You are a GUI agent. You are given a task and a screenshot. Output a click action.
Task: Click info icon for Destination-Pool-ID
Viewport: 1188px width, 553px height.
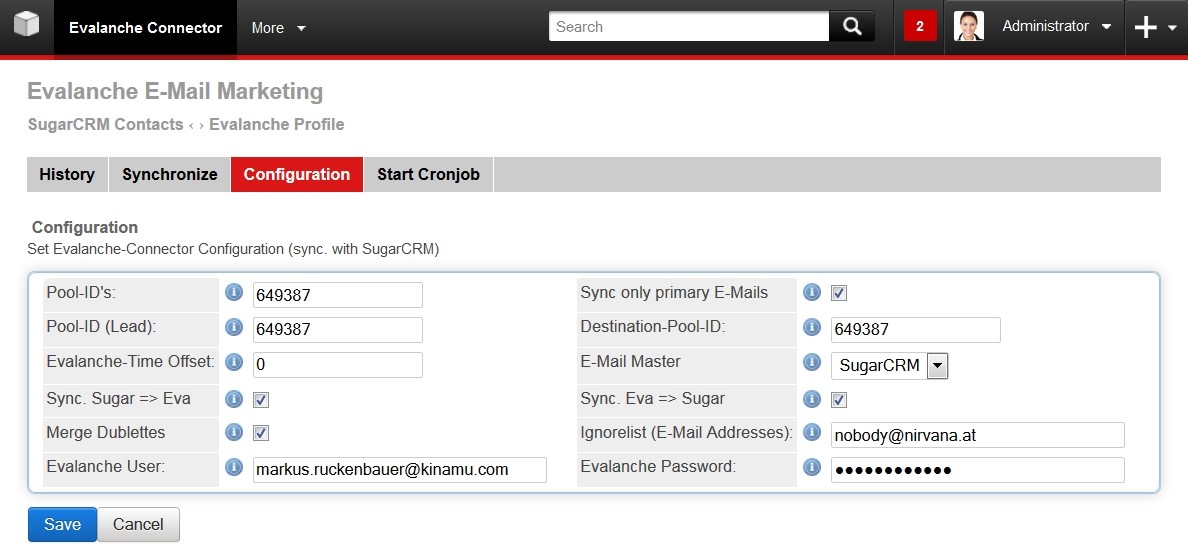pos(812,327)
